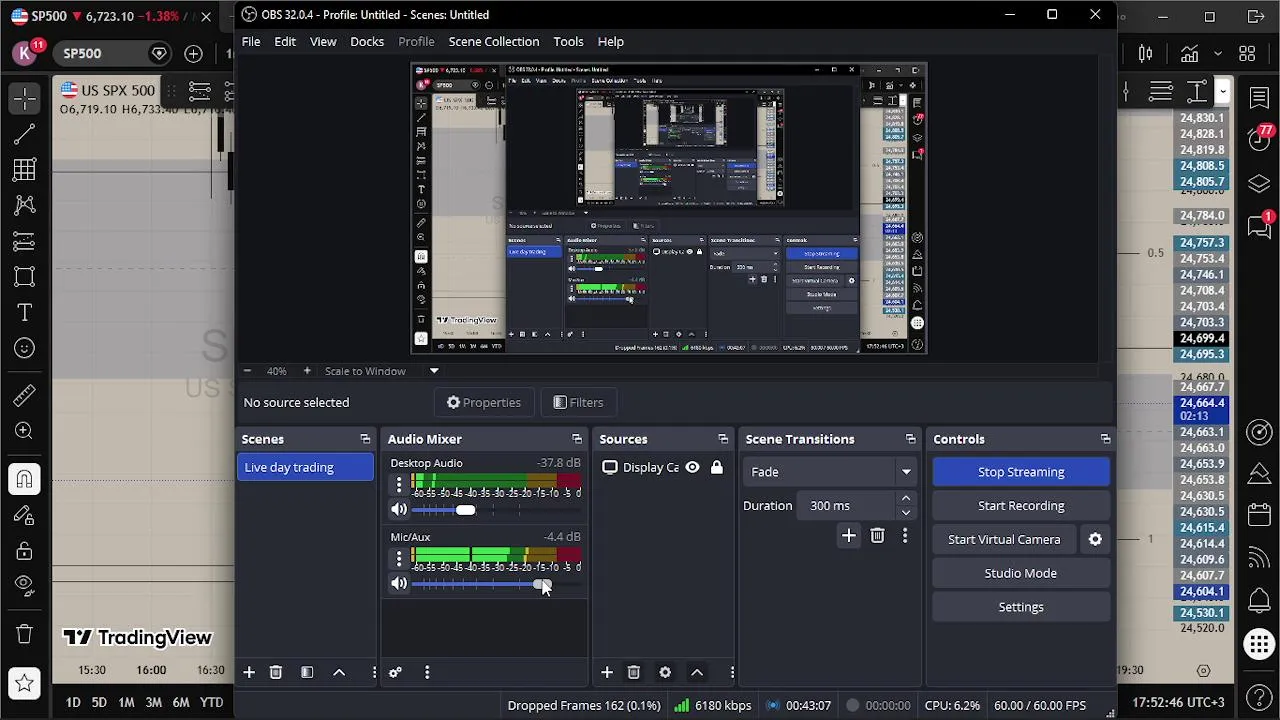Image resolution: width=1280 pixels, height=720 pixels.
Task: Click the Desktop Audio volume slider
Action: pos(495,510)
